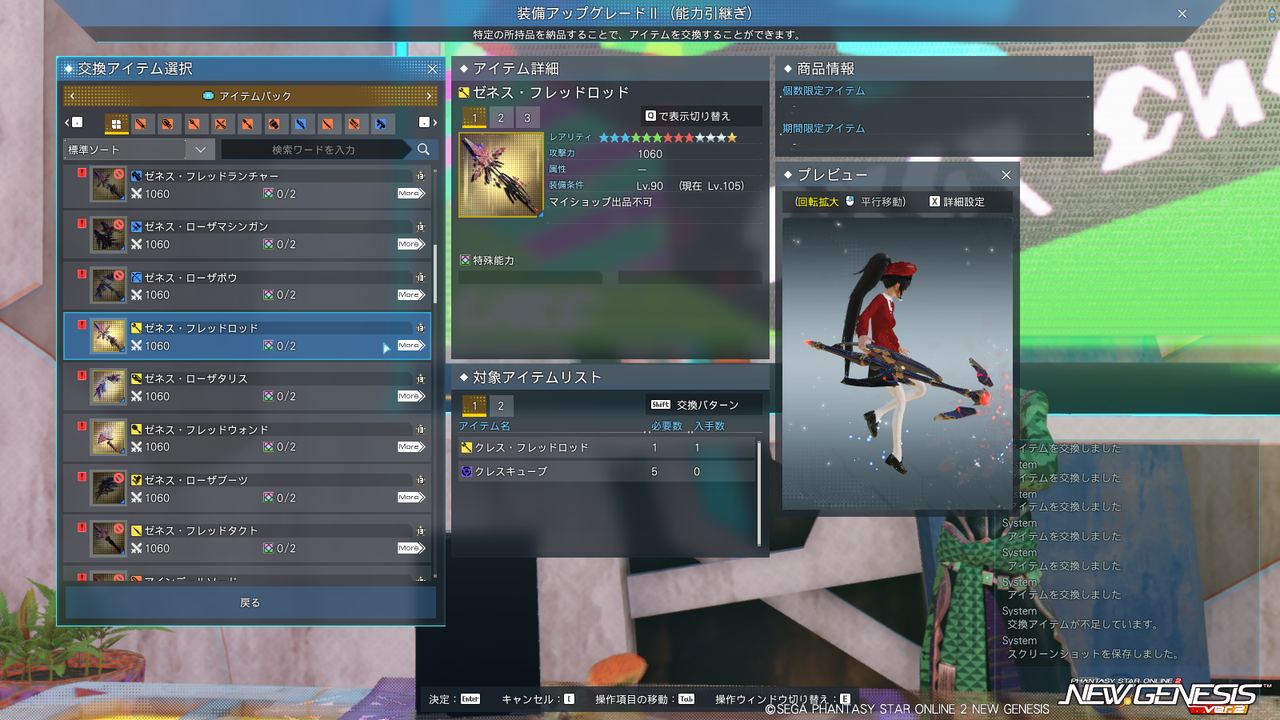The width and height of the screenshot is (1280, 720).
Task: Switch to item detail tab 1
Action: point(474,117)
